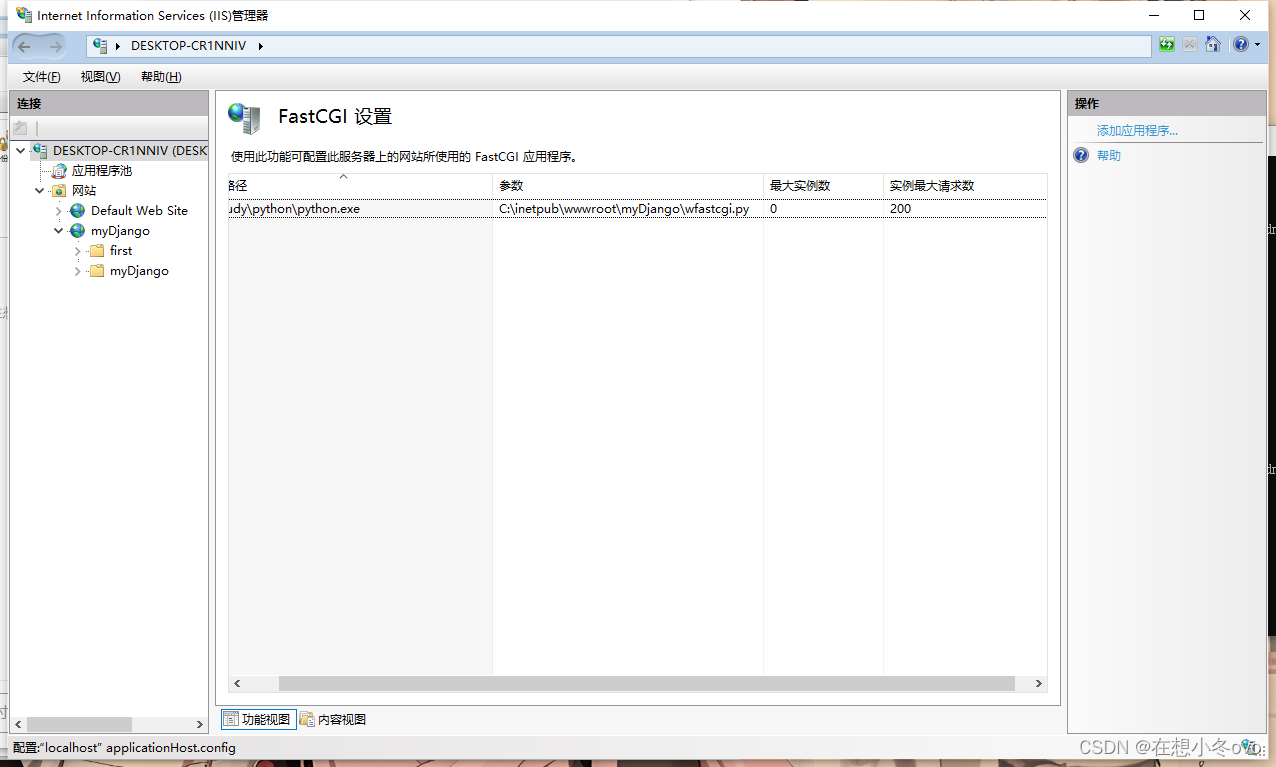This screenshot has width=1276, height=767.
Task: Click the server icon in address bar
Action: (100, 46)
